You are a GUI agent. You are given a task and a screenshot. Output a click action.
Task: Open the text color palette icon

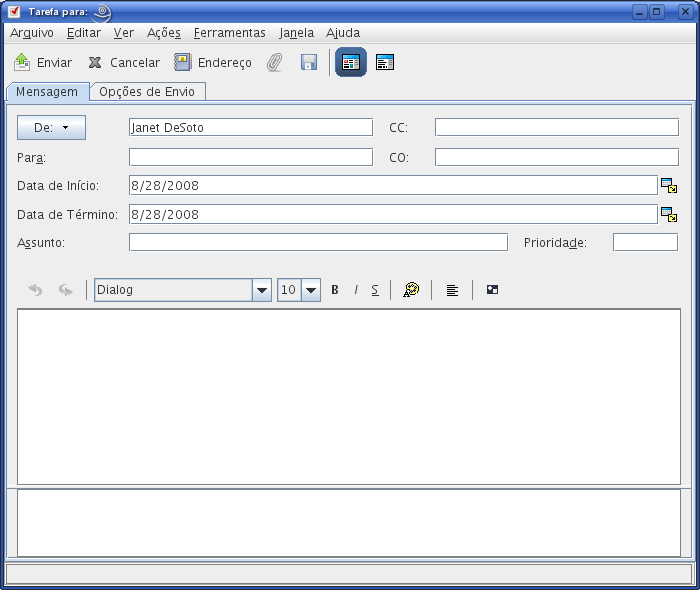click(411, 290)
